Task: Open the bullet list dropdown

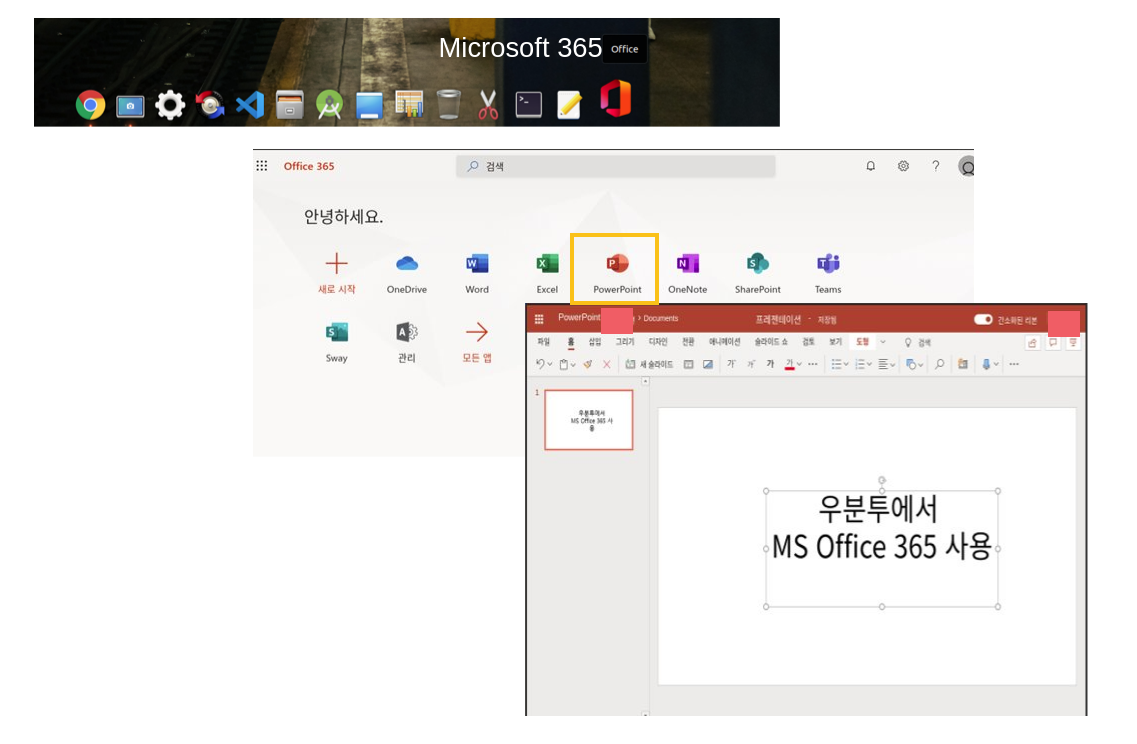Action: click(845, 364)
